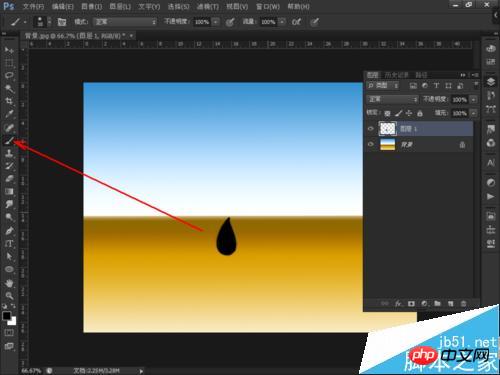Viewport: 500px width, 375px height.
Task: Toggle lock image pixels brush icon
Action: tap(398, 114)
